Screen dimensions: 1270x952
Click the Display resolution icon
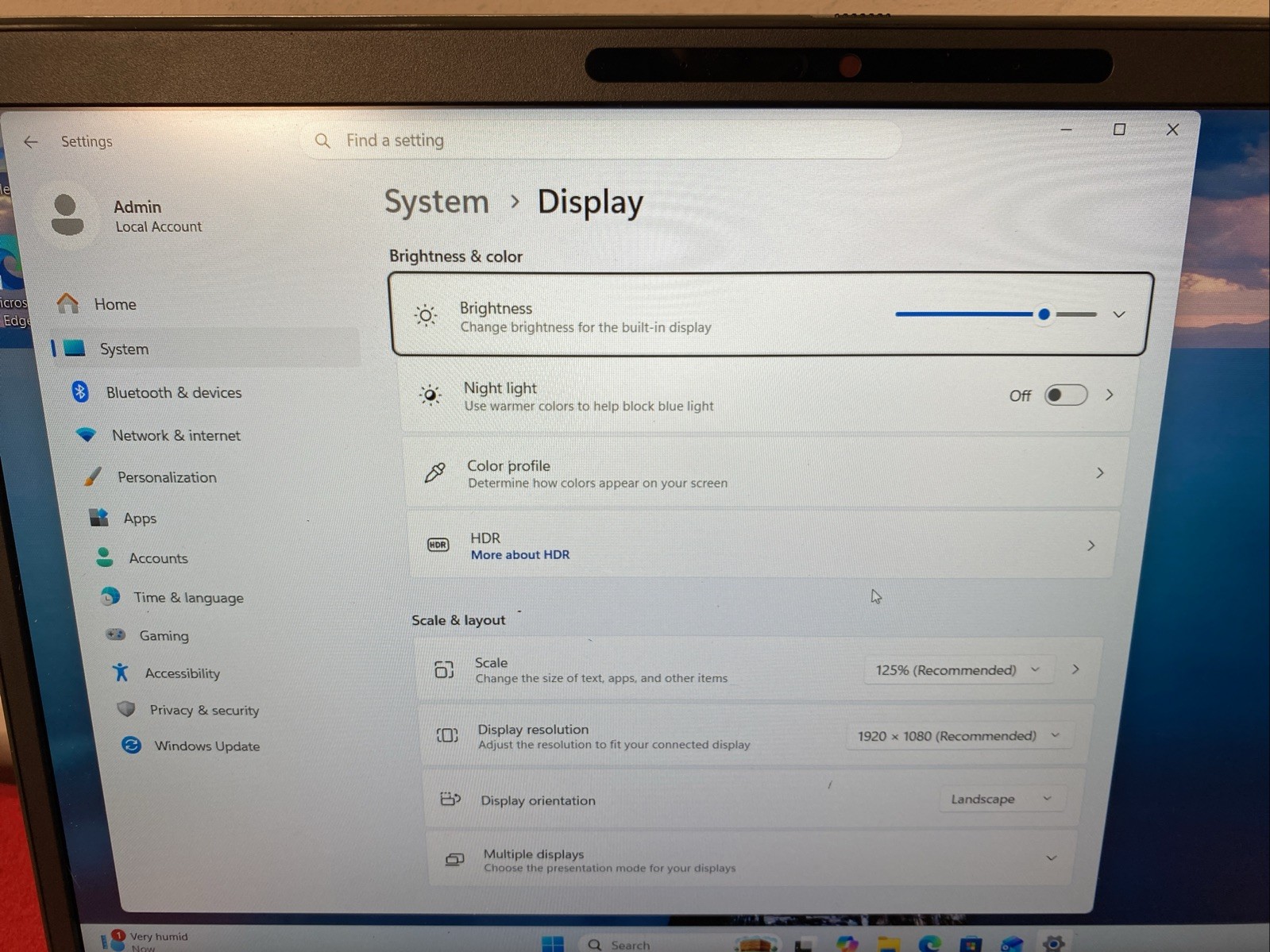click(447, 735)
